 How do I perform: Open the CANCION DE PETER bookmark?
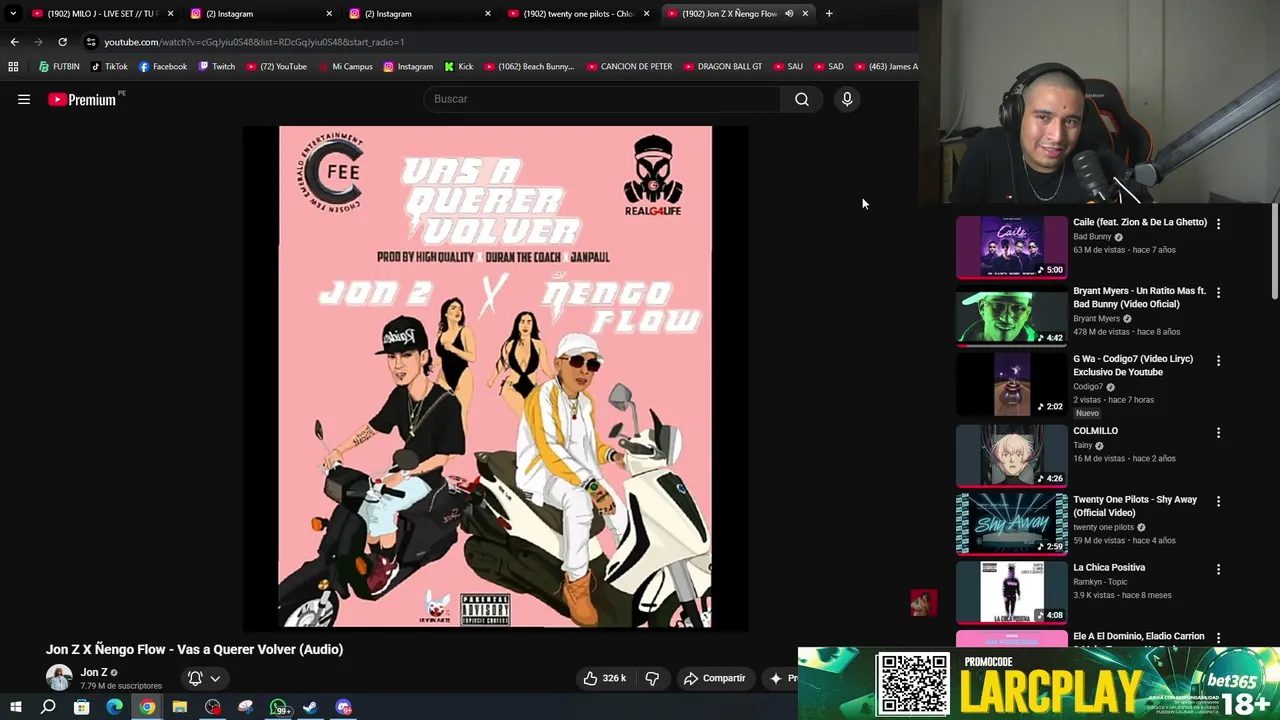(x=629, y=67)
